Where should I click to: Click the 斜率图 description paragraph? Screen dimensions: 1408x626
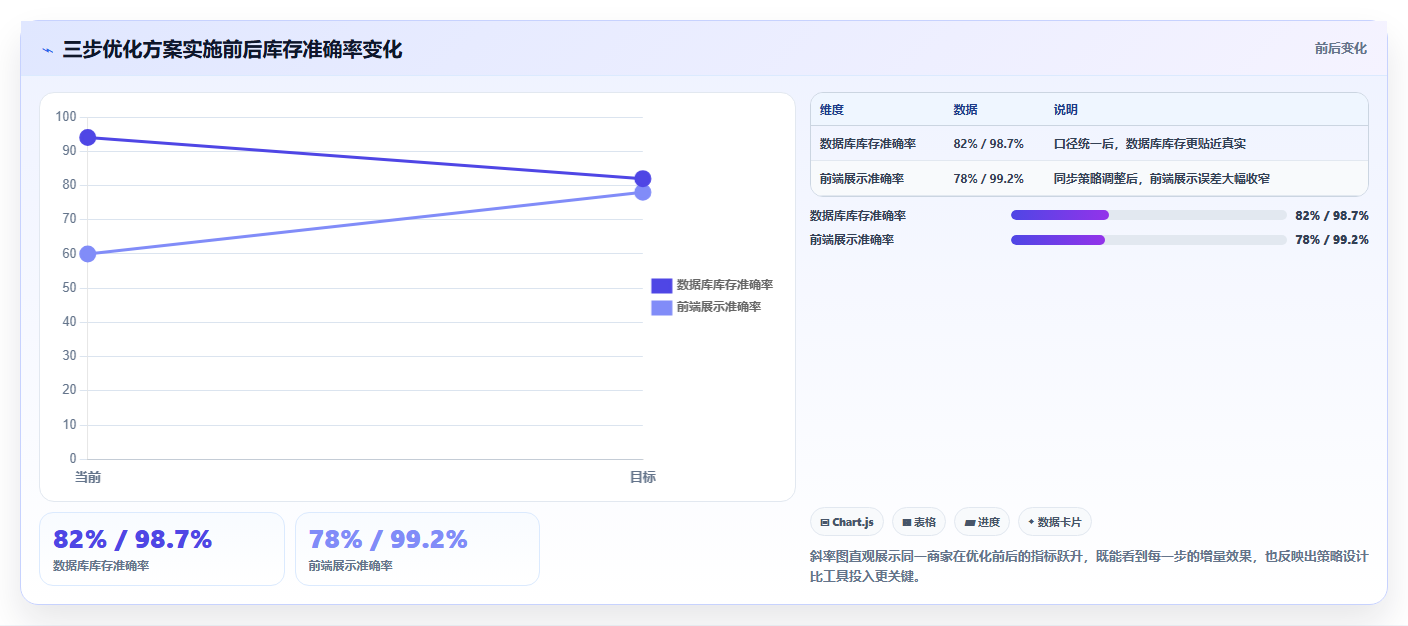point(1089,566)
